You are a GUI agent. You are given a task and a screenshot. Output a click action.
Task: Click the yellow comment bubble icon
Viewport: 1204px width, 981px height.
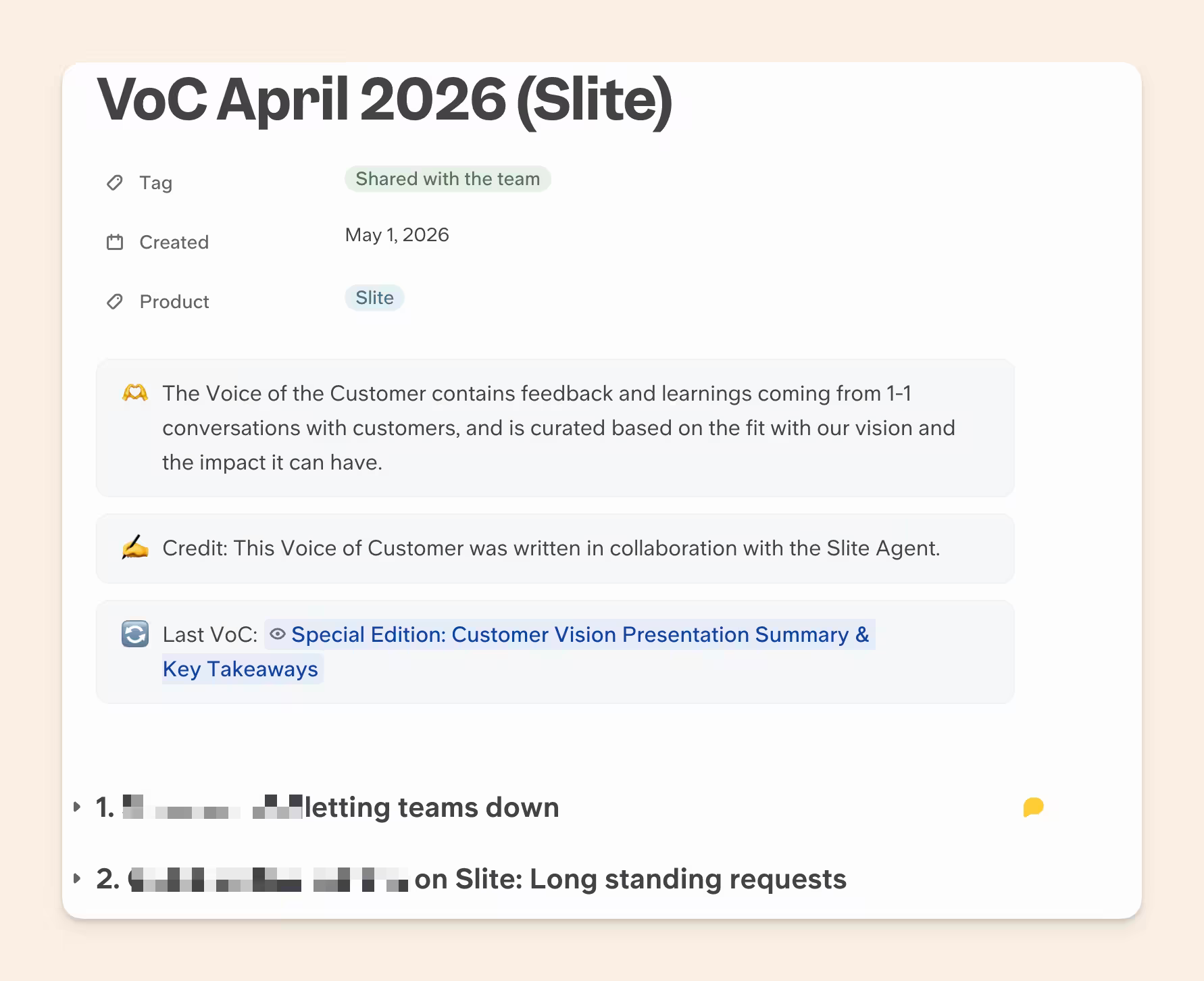pyautogui.click(x=1033, y=807)
